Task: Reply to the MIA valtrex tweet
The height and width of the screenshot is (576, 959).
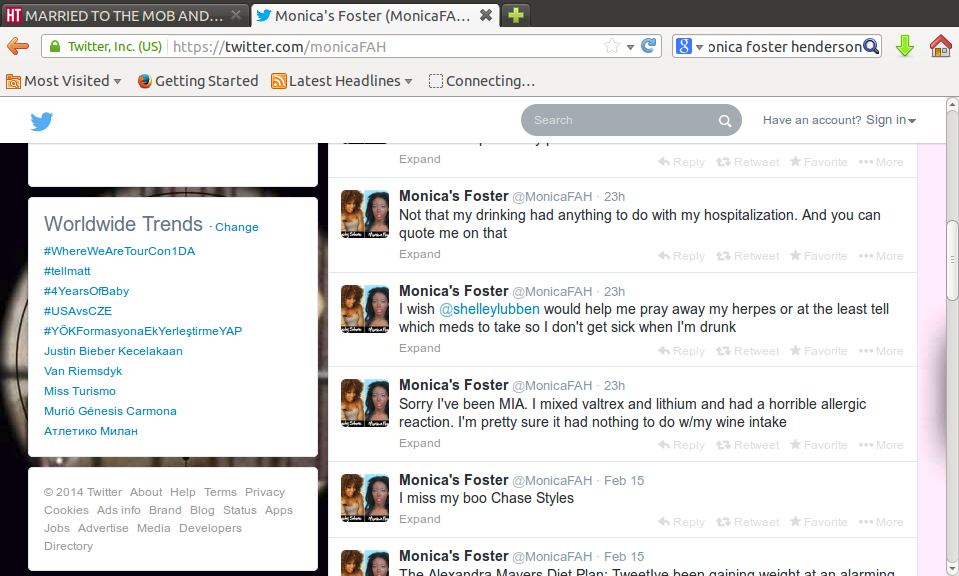Action: pyautogui.click(x=681, y=445)
